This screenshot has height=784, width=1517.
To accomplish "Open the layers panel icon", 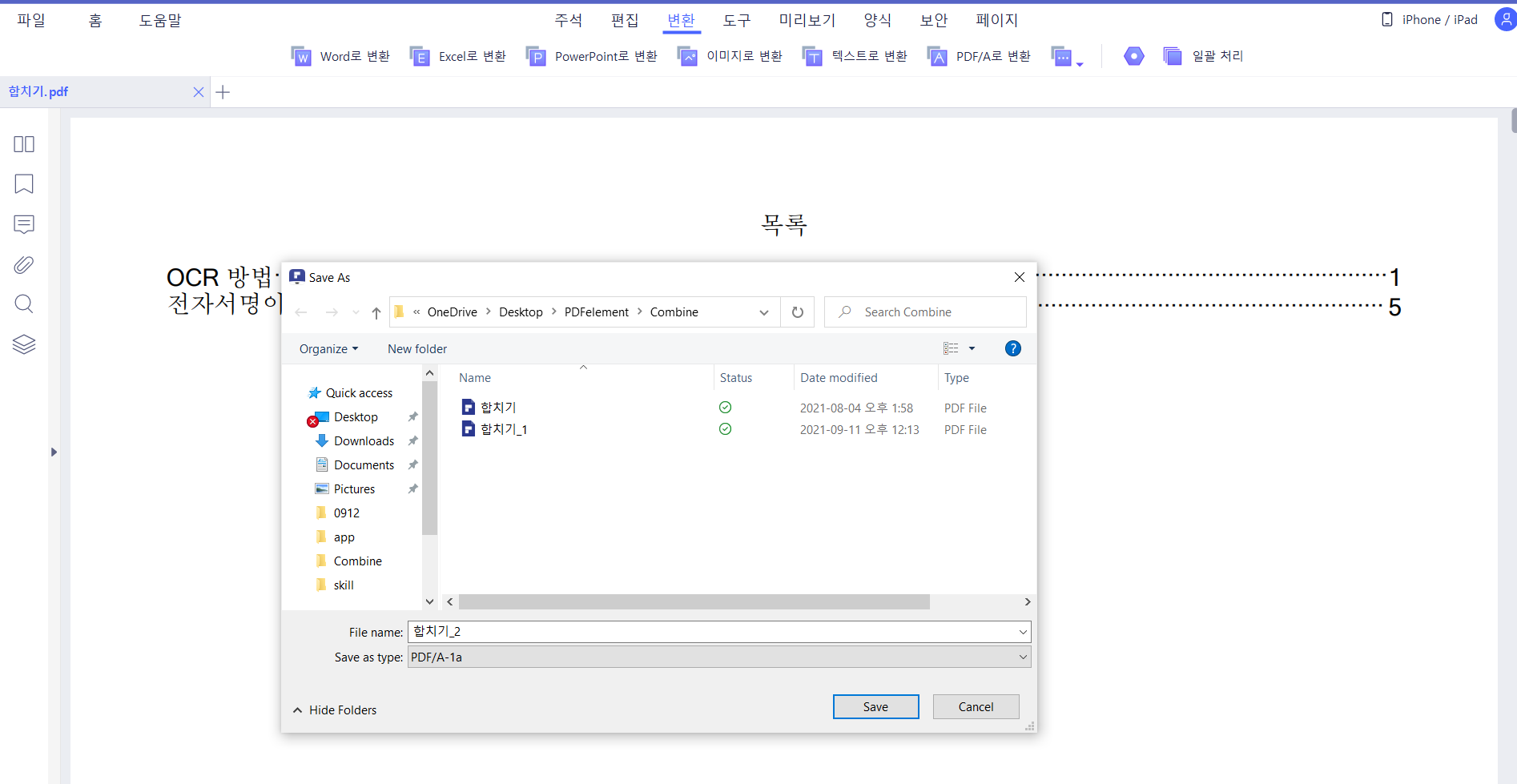I will coord(24,344).
